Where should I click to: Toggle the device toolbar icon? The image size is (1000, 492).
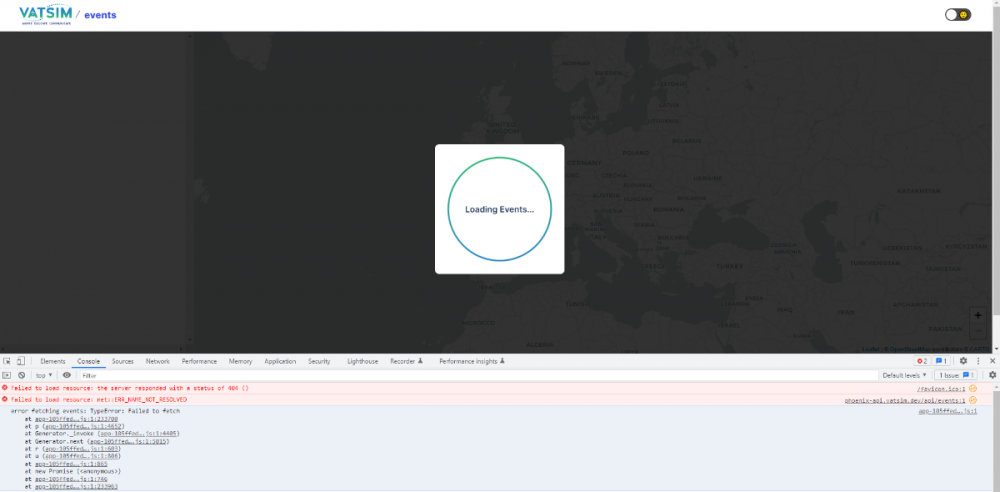click(x=21, y=361)
